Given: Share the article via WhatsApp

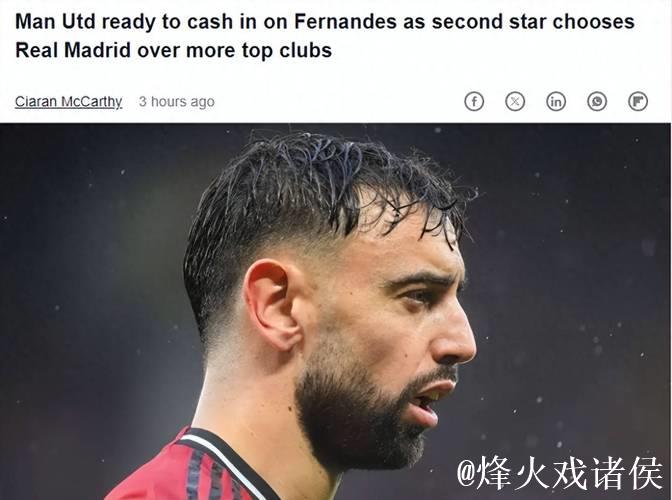Looking at the screenshot, I should [597, 102].
